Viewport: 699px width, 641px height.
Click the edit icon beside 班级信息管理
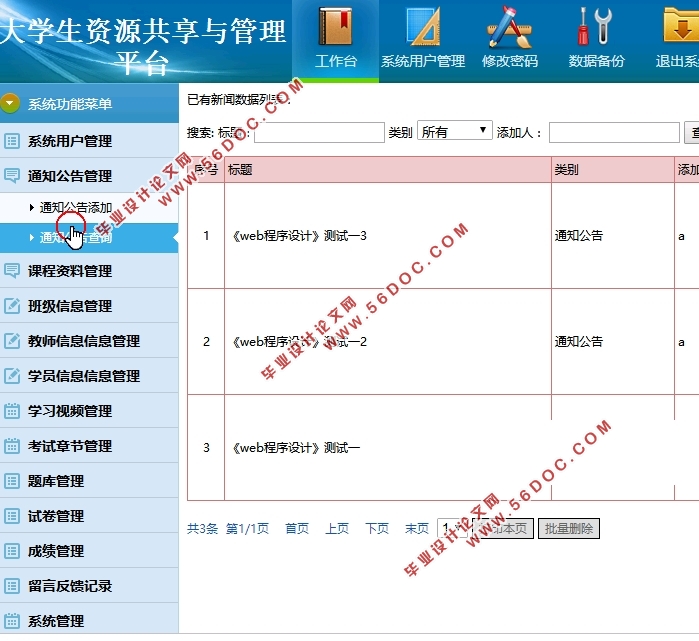(12, 306)
